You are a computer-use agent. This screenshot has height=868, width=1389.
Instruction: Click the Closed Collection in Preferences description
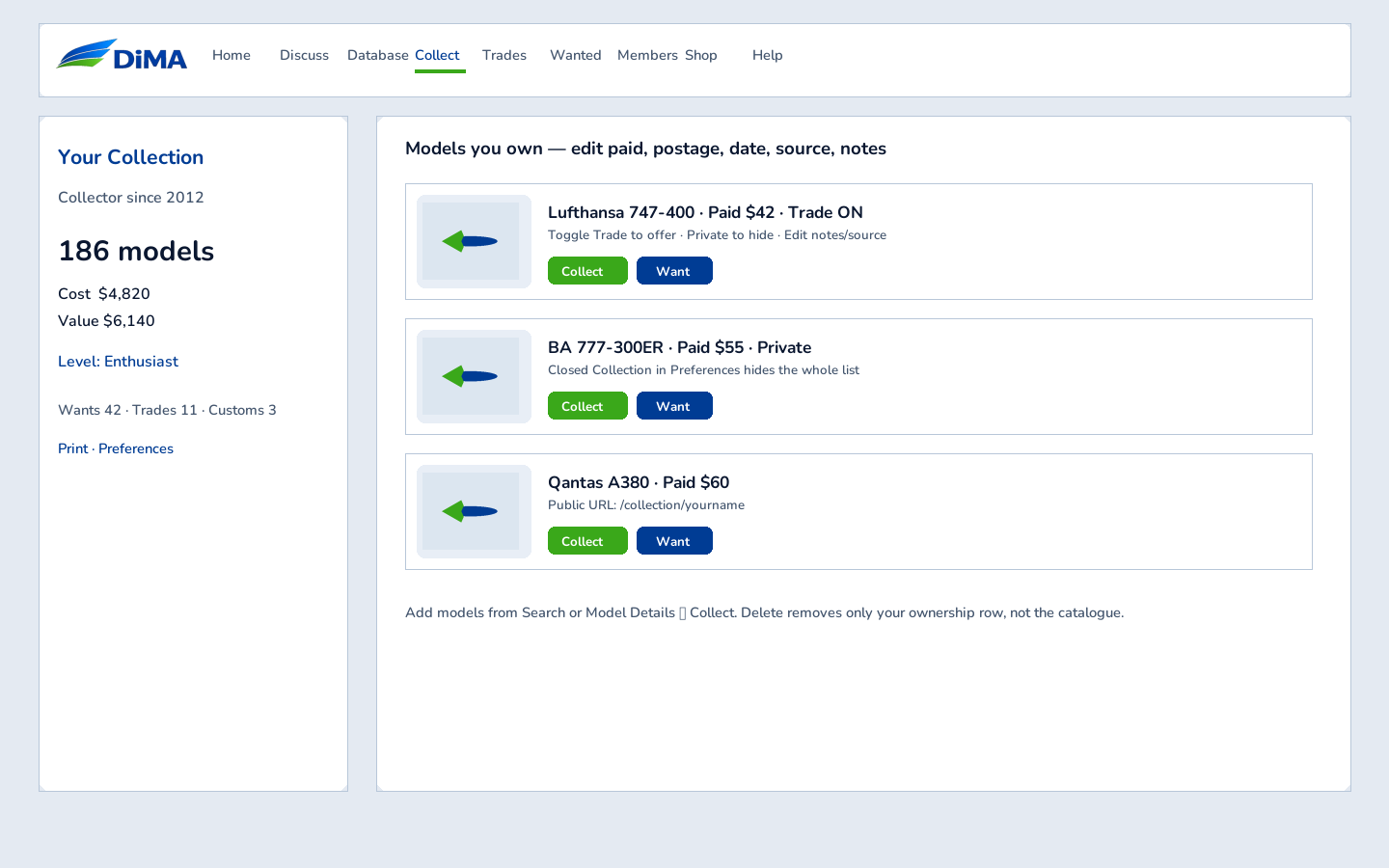click(x=703, y=370)
